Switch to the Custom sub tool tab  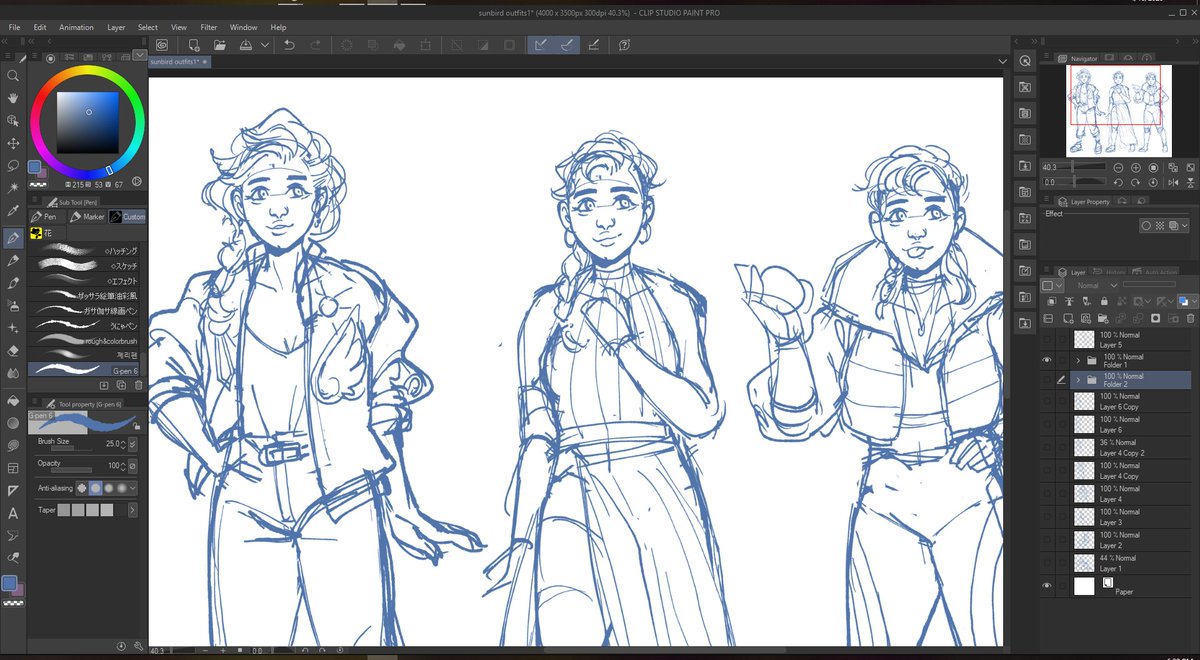tap(128, 216)
